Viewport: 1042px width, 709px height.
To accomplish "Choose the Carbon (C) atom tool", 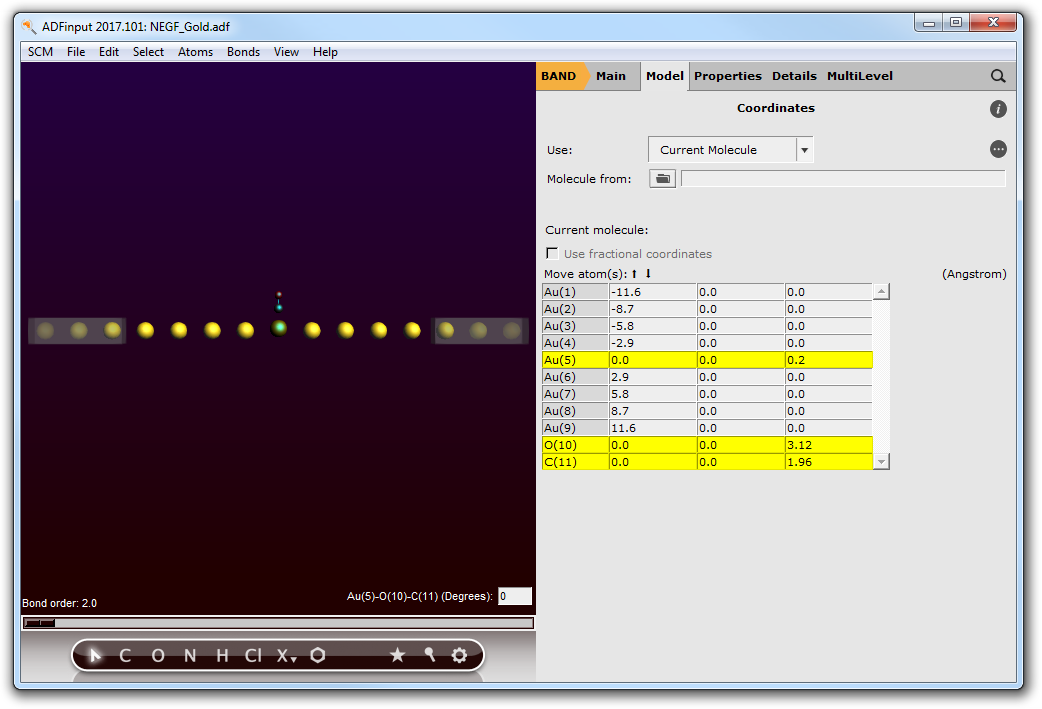I will (125, 656).
